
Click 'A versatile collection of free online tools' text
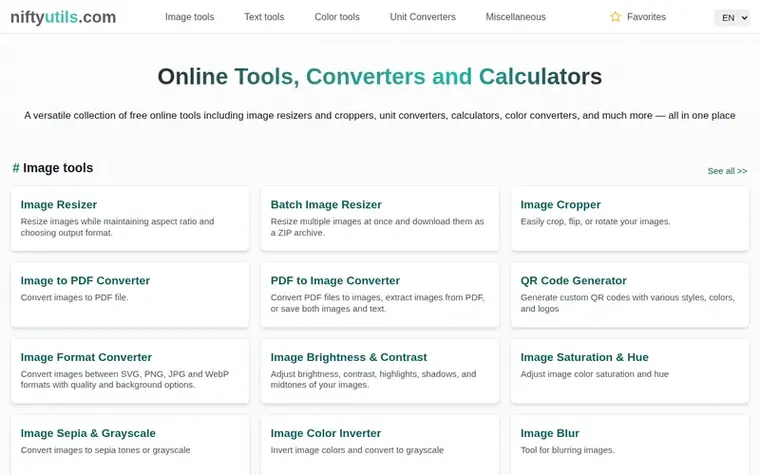tap(380, 115)
